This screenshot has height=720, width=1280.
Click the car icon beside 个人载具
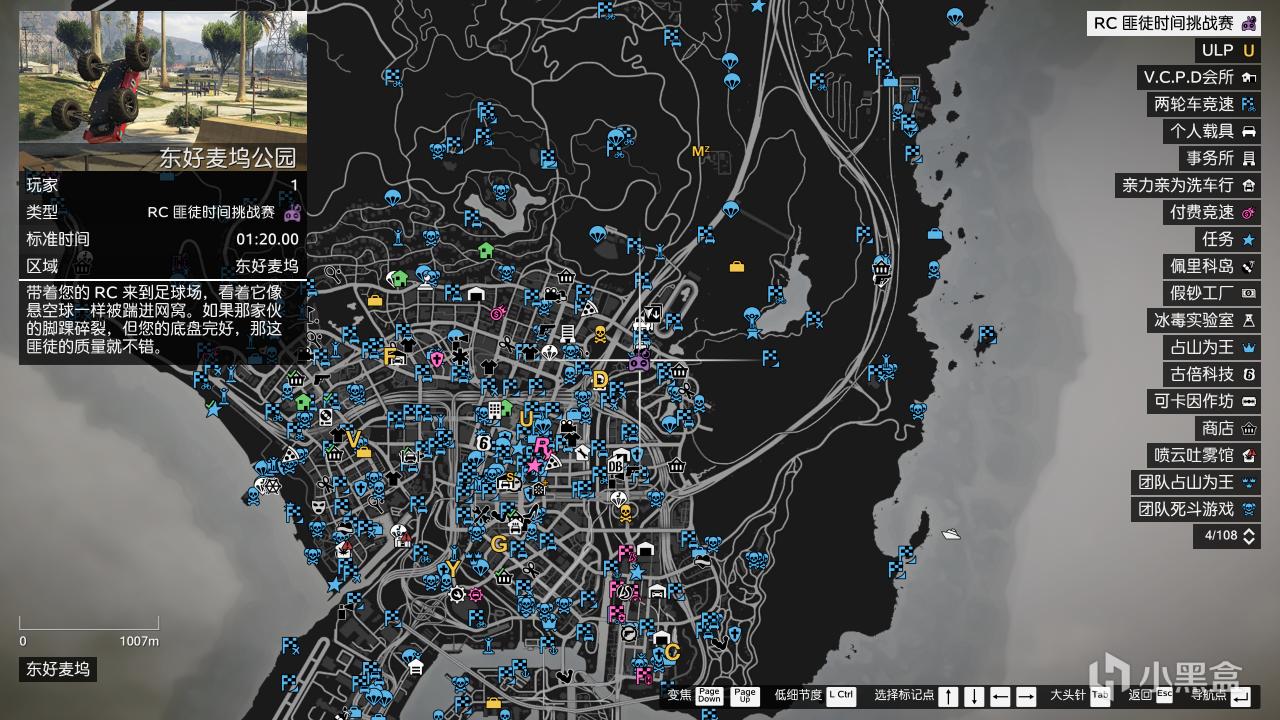point(1248,131)
